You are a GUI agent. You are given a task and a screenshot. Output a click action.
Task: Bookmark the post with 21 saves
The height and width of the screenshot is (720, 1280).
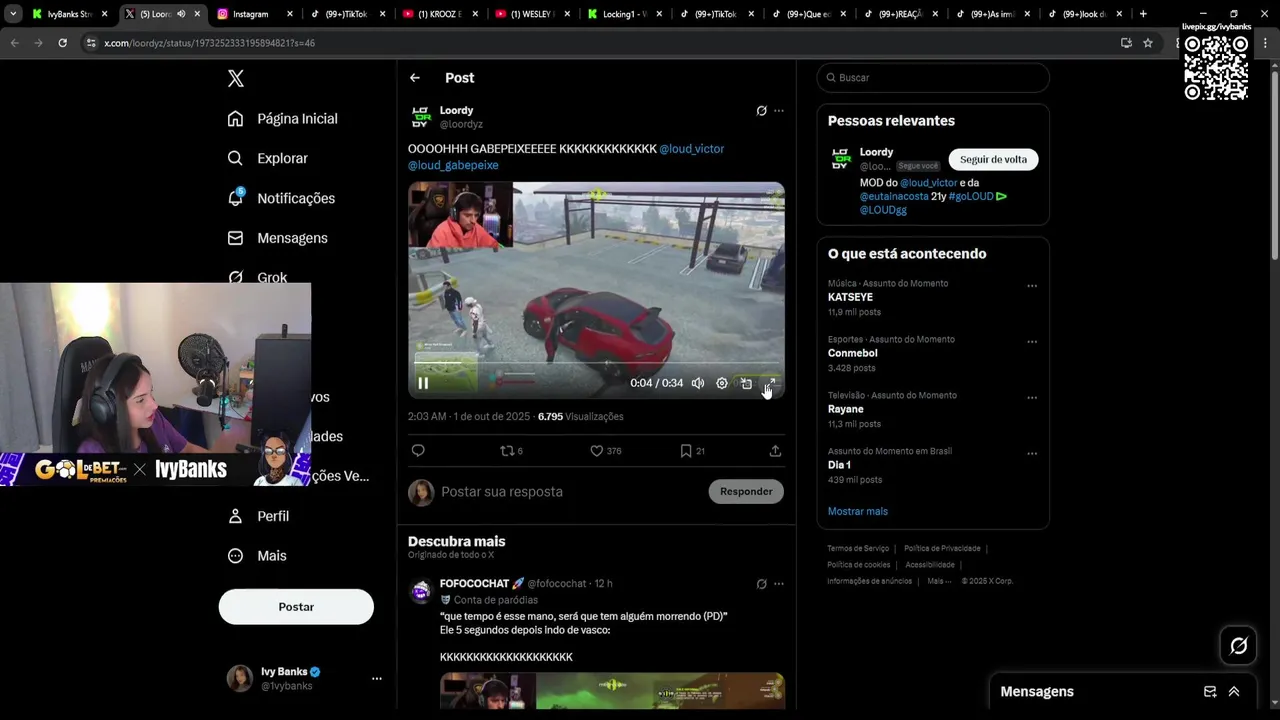tap(692, 451)
